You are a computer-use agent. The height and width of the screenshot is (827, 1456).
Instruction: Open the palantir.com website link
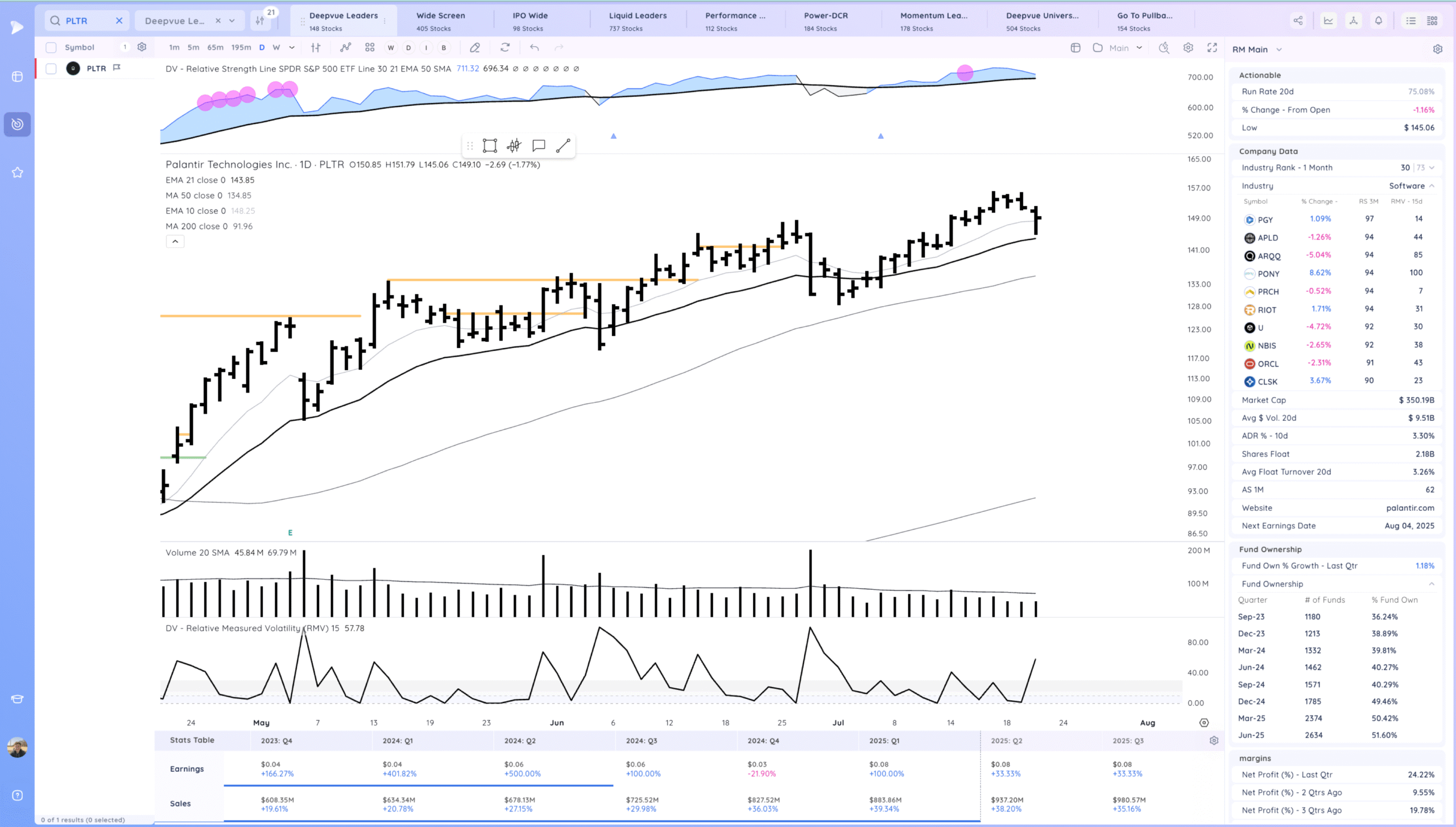pos(1410,508)
